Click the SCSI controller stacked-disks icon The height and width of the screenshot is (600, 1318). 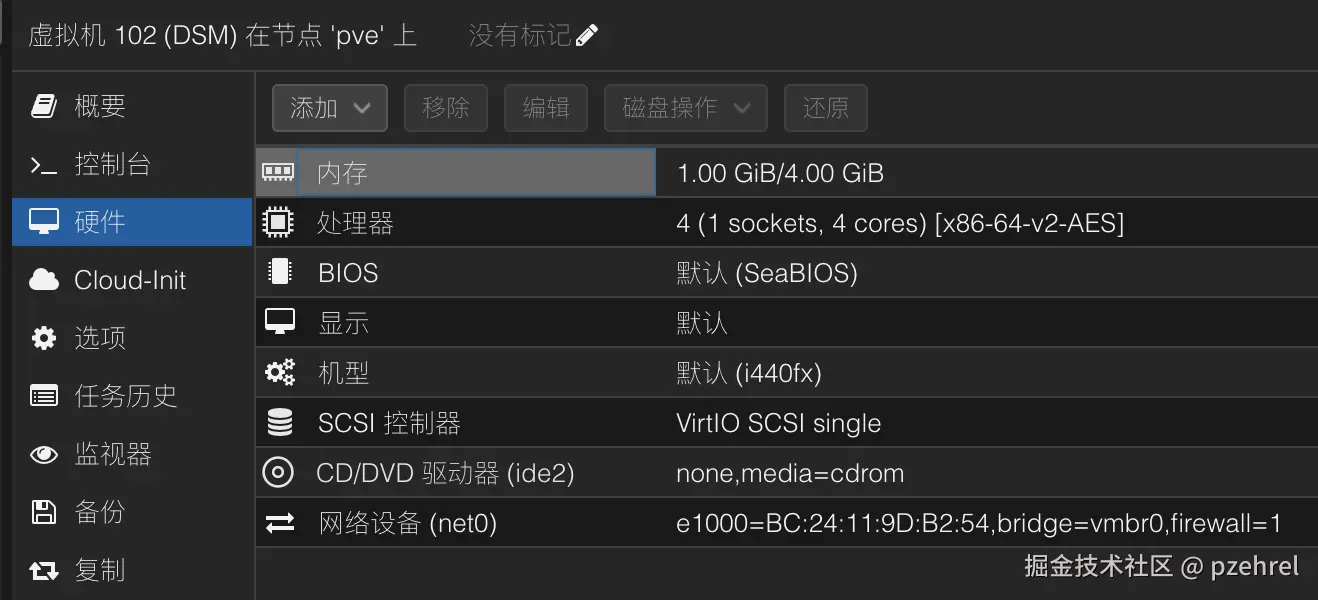[x=278, y=422]
